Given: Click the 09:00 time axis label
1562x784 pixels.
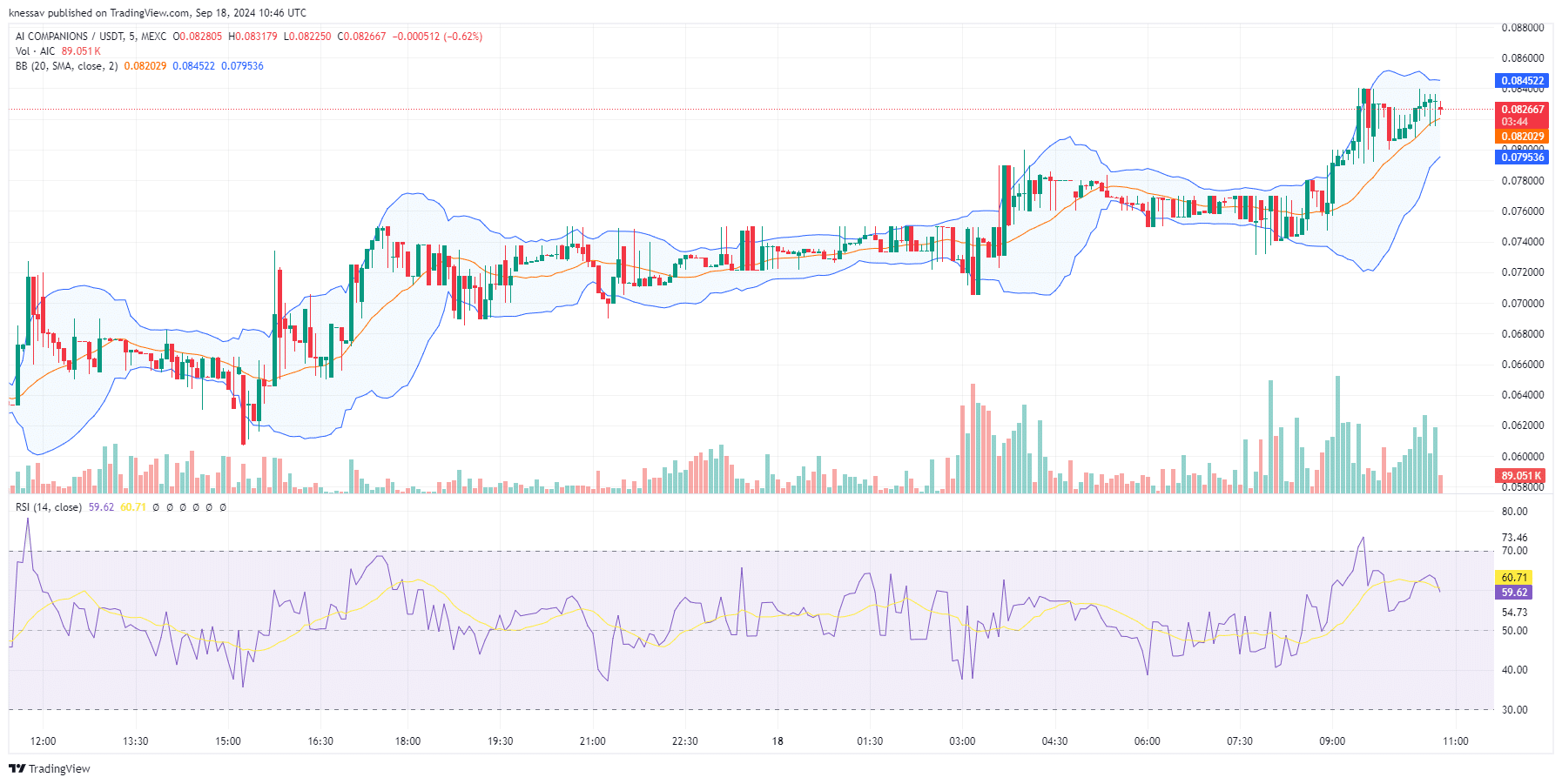Looking at the screenshot, I should (x=1332, y=741).
